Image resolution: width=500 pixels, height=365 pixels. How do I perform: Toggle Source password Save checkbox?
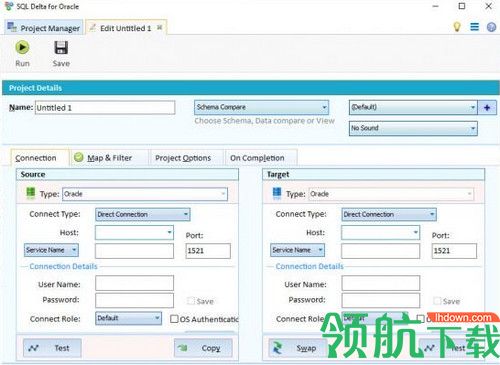(x=191, y=301)
